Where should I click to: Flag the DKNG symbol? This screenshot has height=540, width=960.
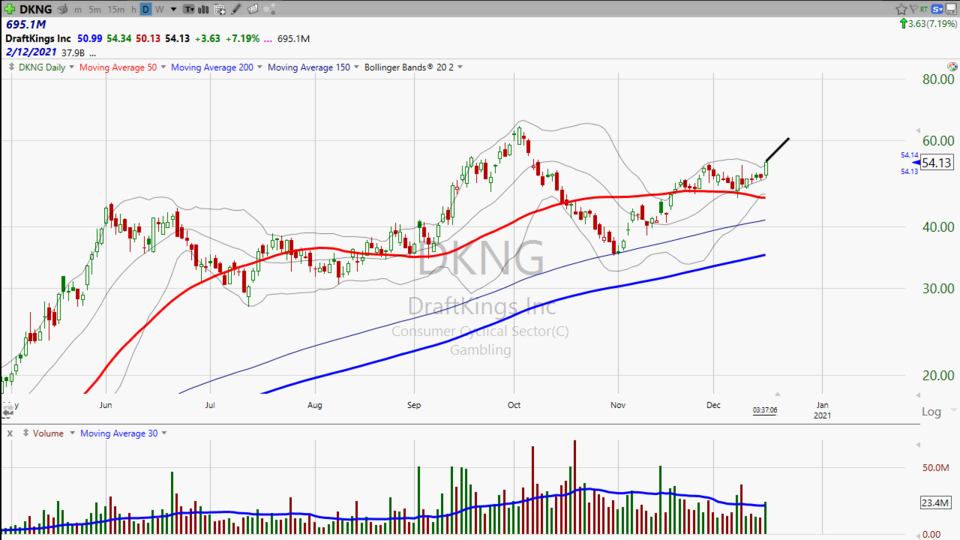(x=913, y=9)
